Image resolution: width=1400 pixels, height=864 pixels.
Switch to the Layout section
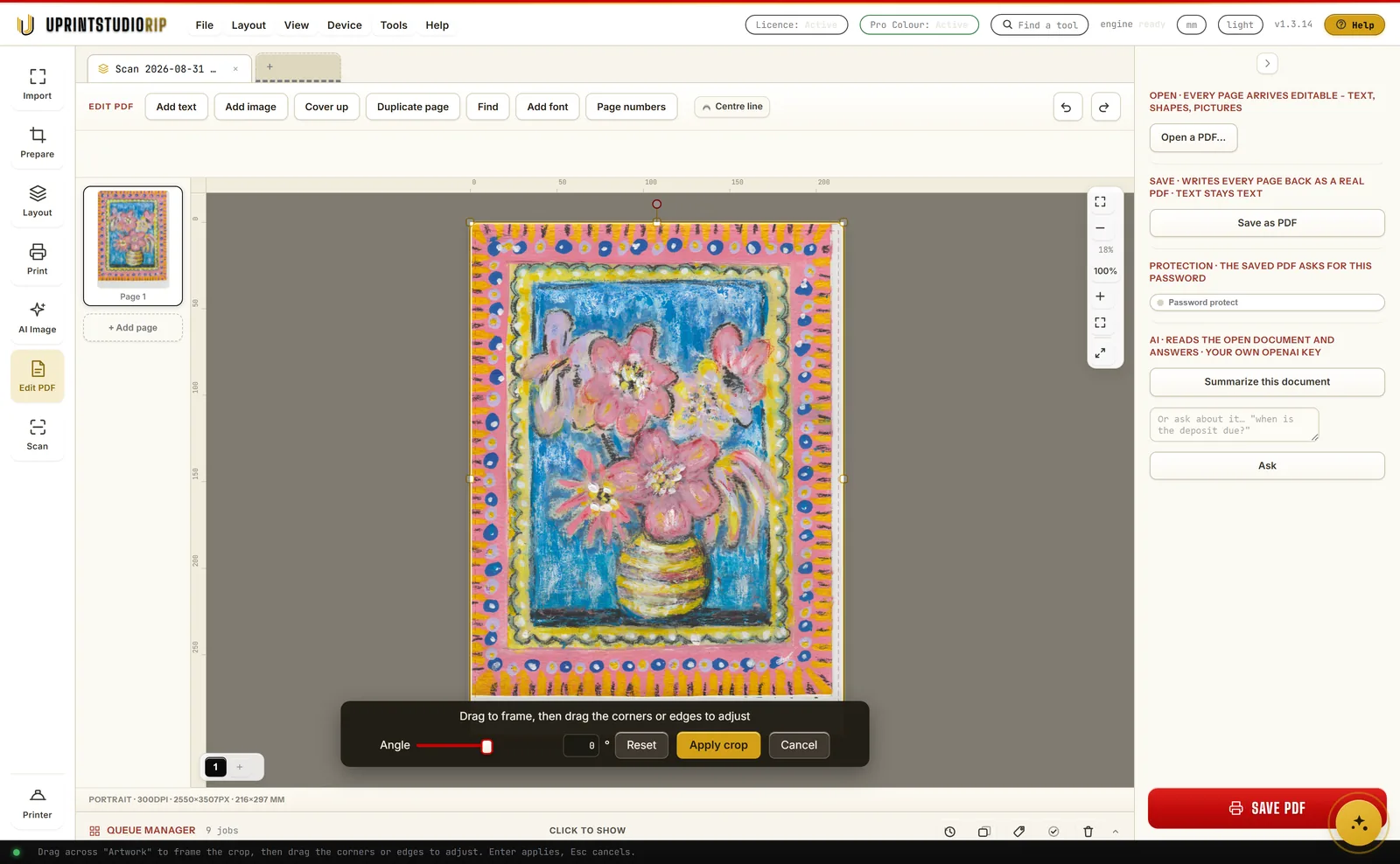tap(37, 201)
